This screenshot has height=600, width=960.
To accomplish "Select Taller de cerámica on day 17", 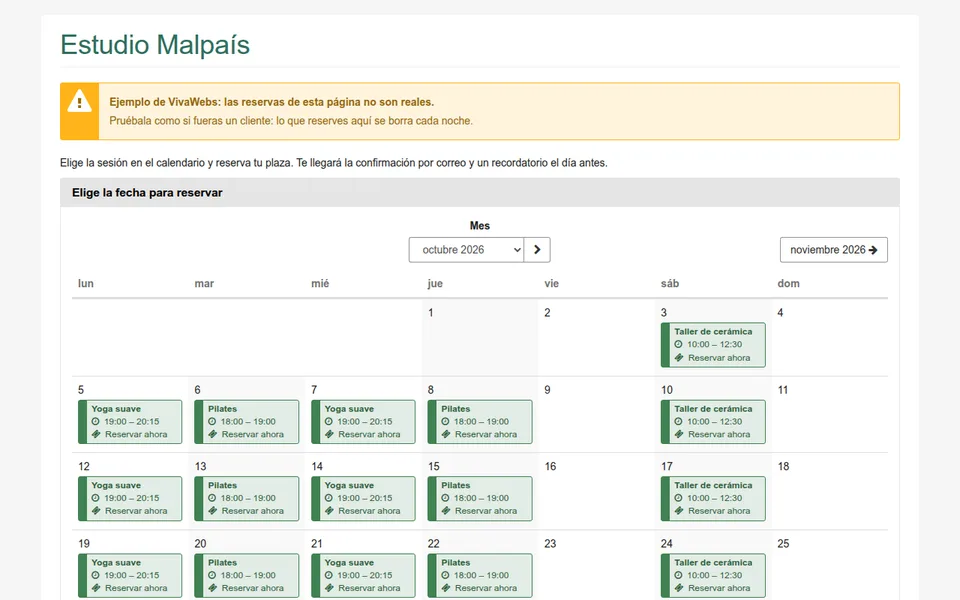I will 713,498.
